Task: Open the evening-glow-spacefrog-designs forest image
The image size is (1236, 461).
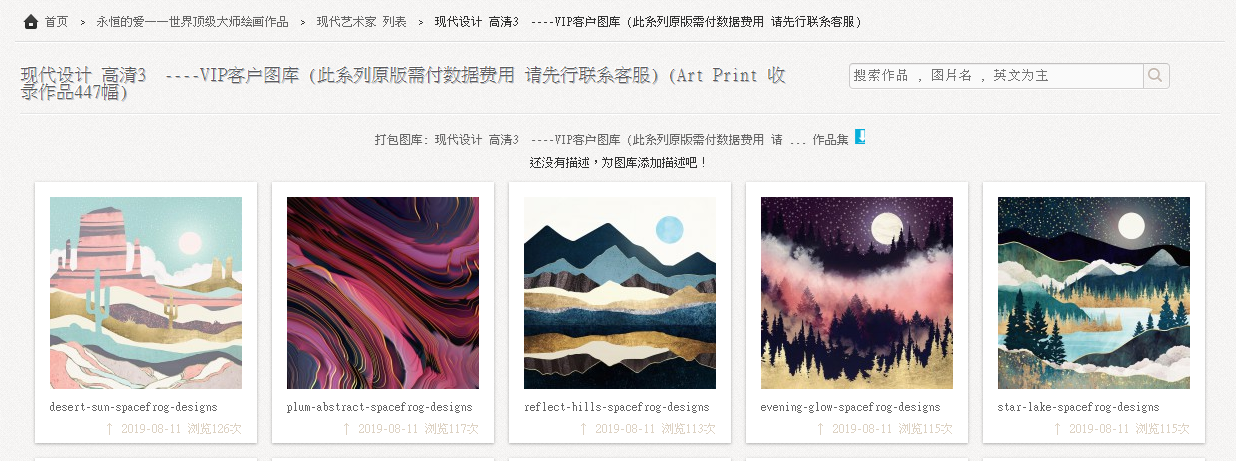Action: coord(857,293)
